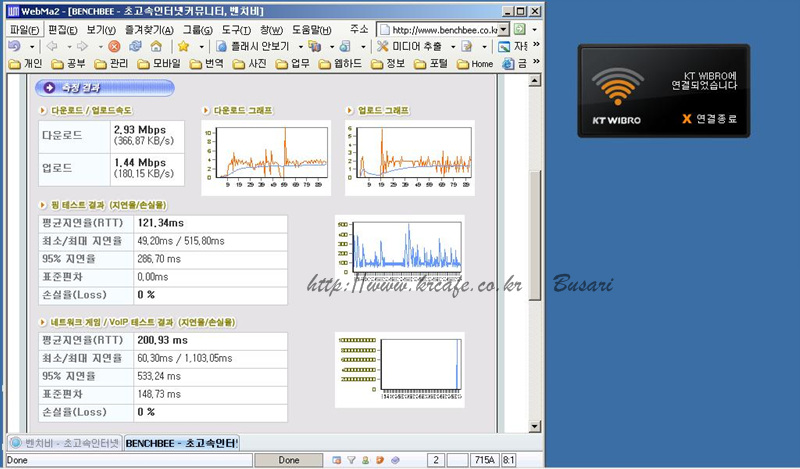The width and height of the screenshot is (800, 469).
Task: Expand the undo button dropdown arrow
Action: pos(32,47)
